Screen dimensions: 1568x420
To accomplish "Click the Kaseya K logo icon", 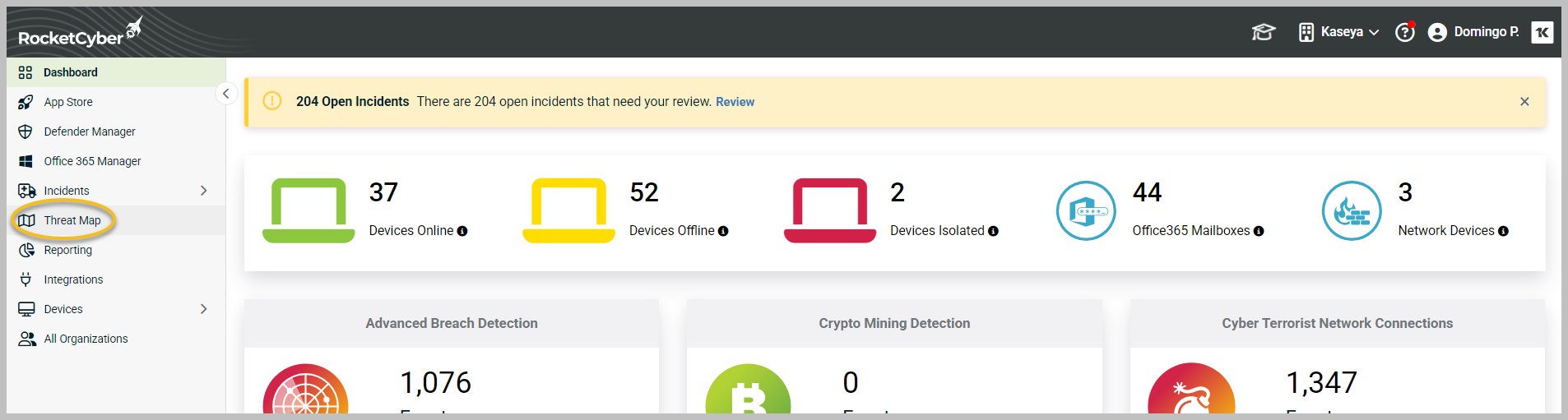I will [1542, 32].
